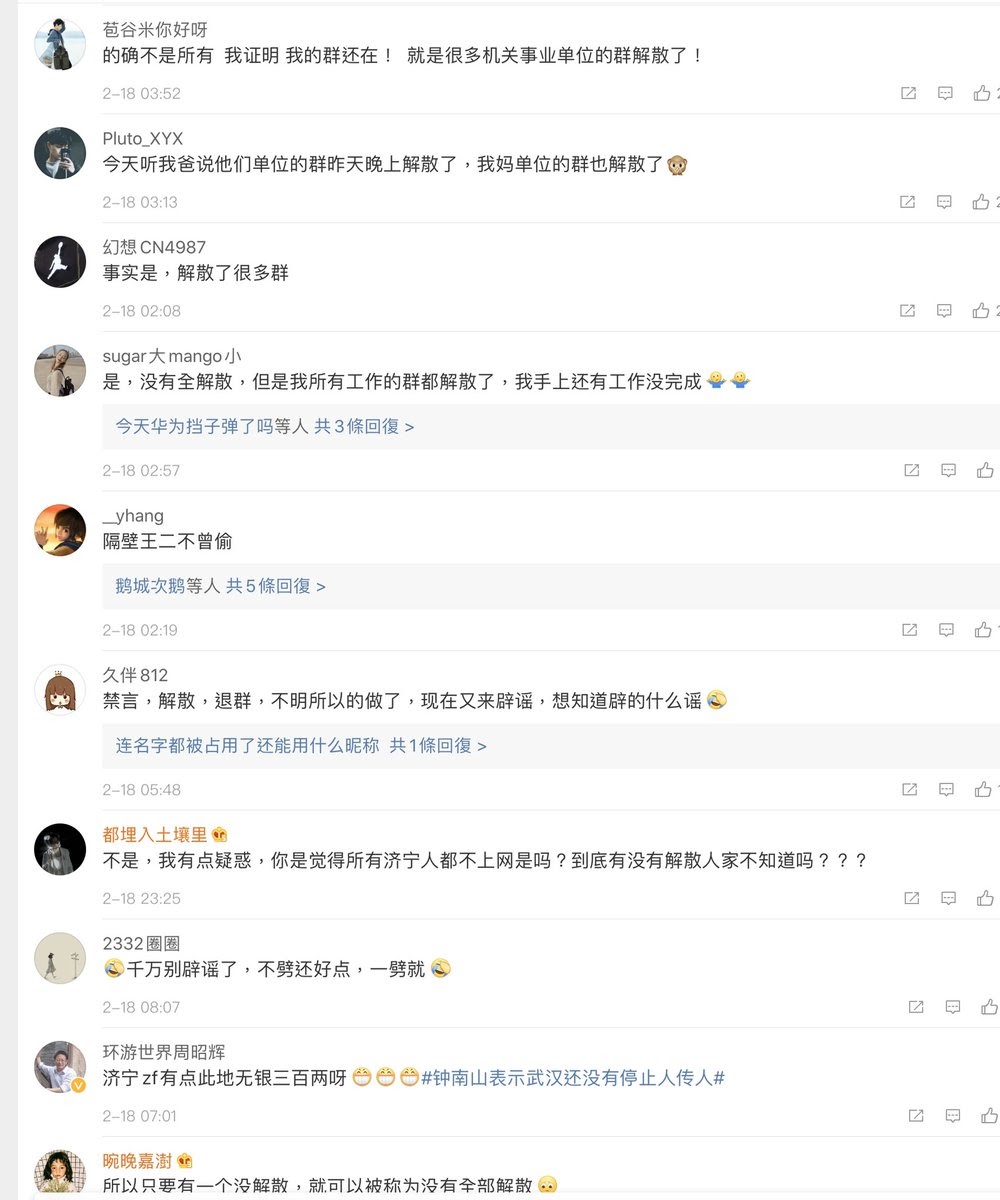
Task: Click the comment icon on 都埋入土壤里's comment
Action: tap(948, 898)
